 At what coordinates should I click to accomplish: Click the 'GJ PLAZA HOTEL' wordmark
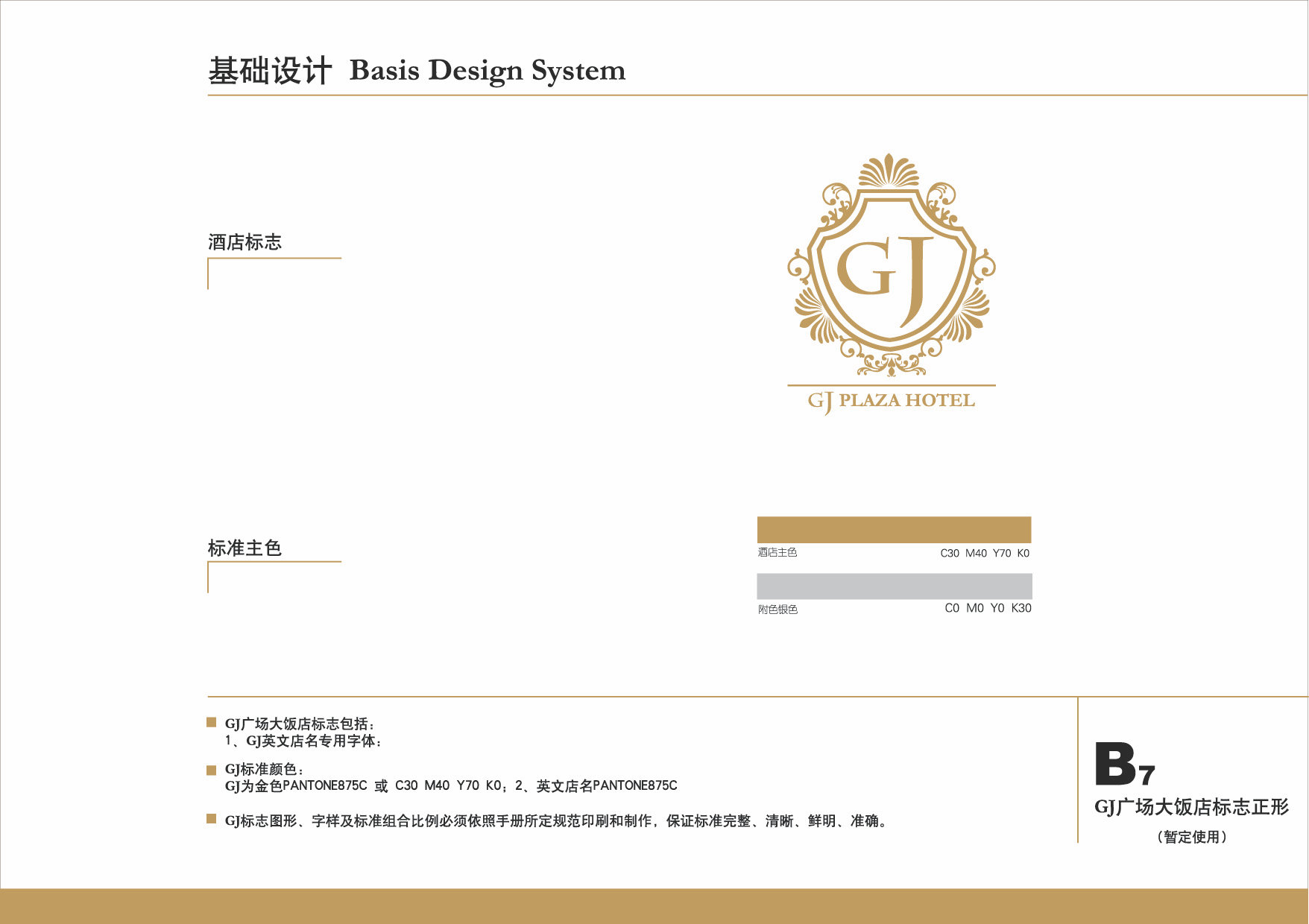(x=892, y=402)
